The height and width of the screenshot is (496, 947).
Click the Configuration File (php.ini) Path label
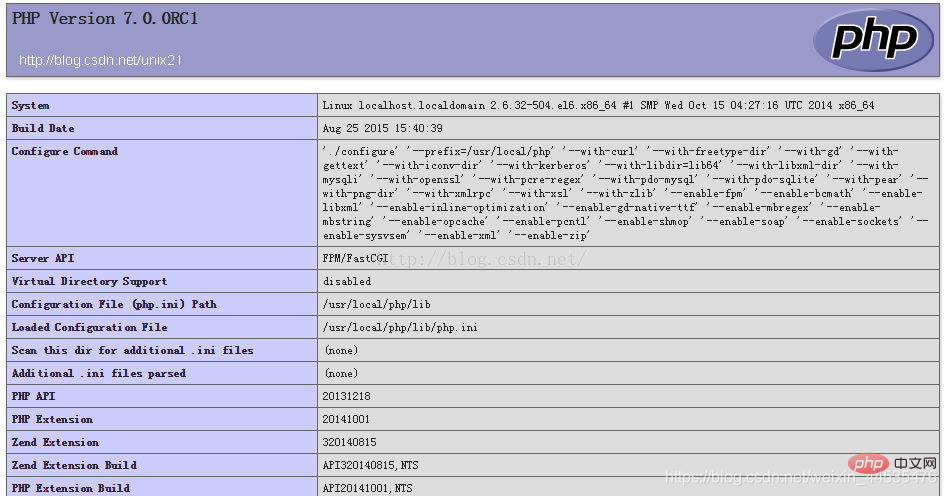click(114, 304)
